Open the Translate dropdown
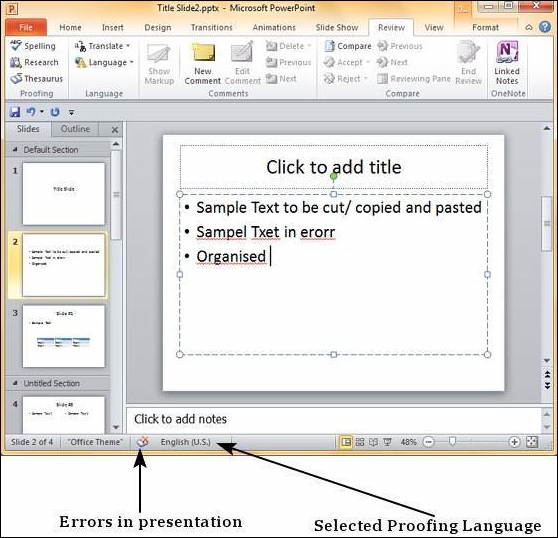Image resolution: width=558 pixels, height=538 pixels. (102, 46)
